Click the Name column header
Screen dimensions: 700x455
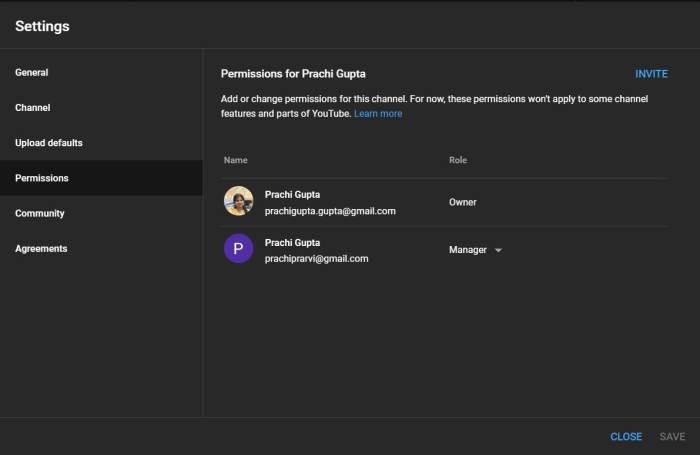(x=236, y=160)
